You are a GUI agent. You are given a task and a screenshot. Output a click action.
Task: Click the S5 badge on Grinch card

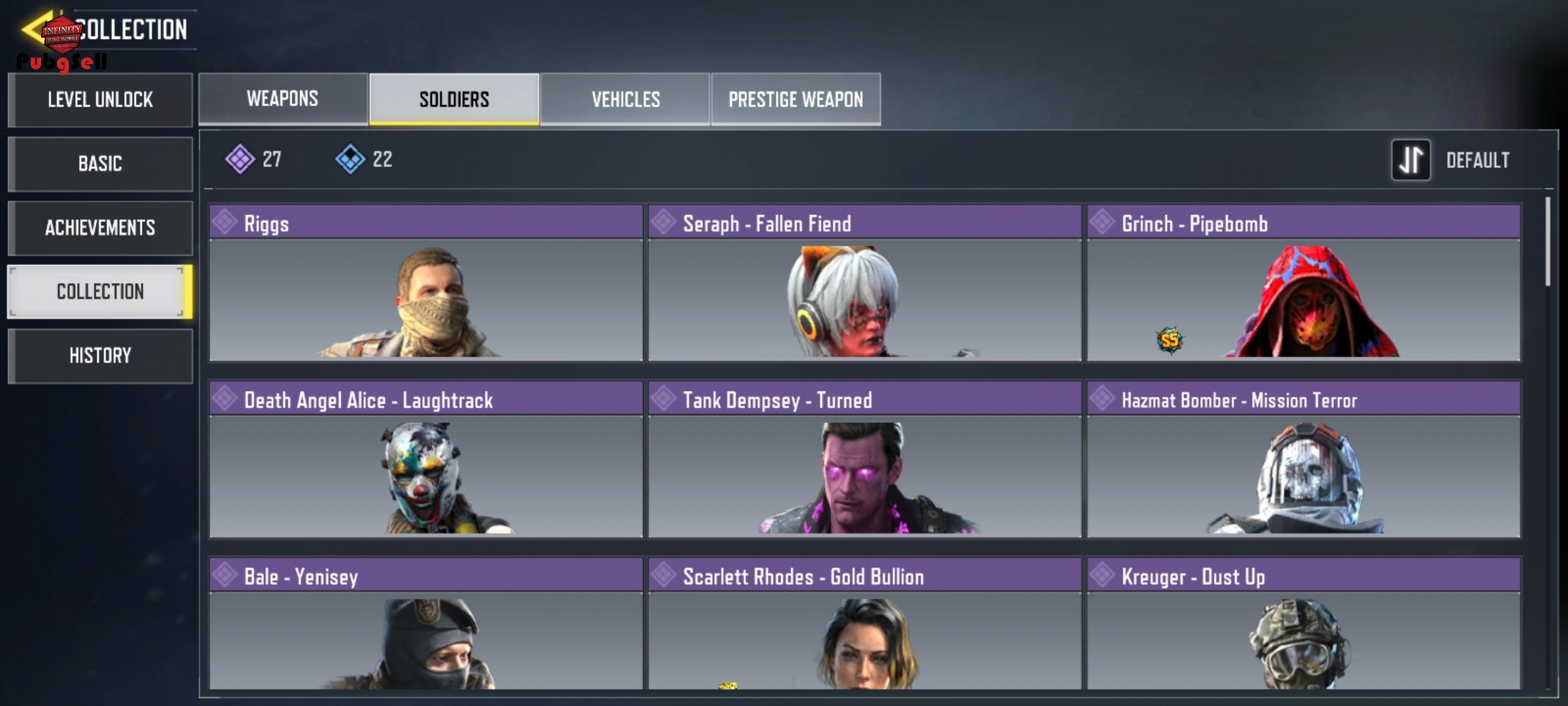point(1169,340)
